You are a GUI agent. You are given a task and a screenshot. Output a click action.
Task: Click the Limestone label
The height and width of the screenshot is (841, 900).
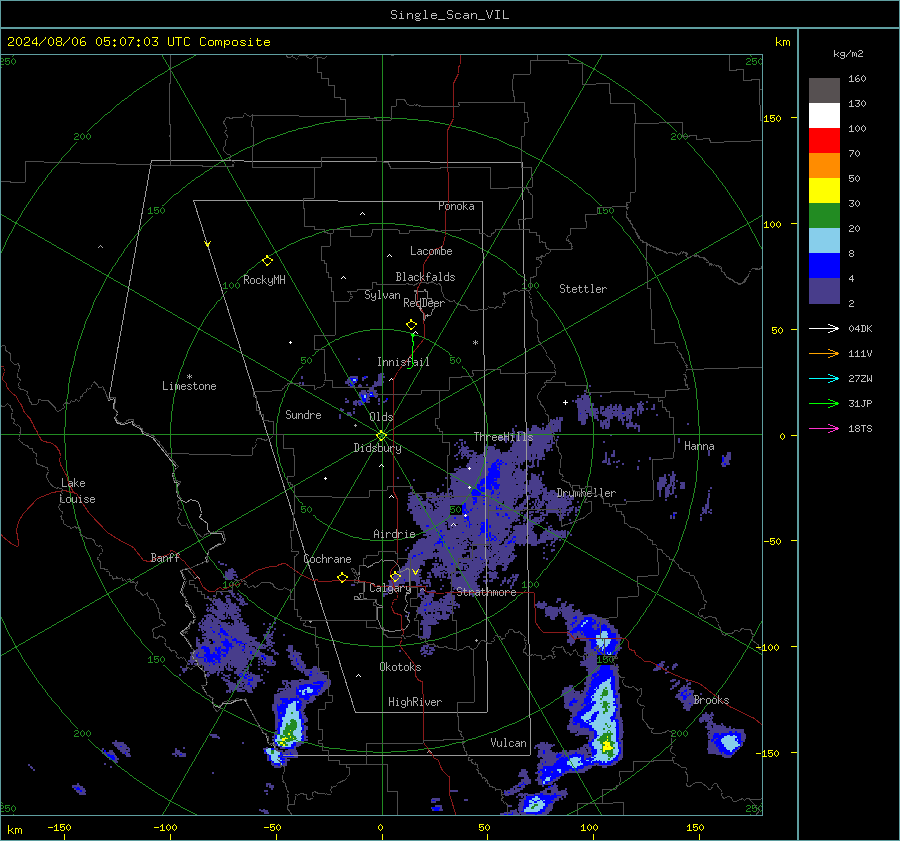(189, 386)
